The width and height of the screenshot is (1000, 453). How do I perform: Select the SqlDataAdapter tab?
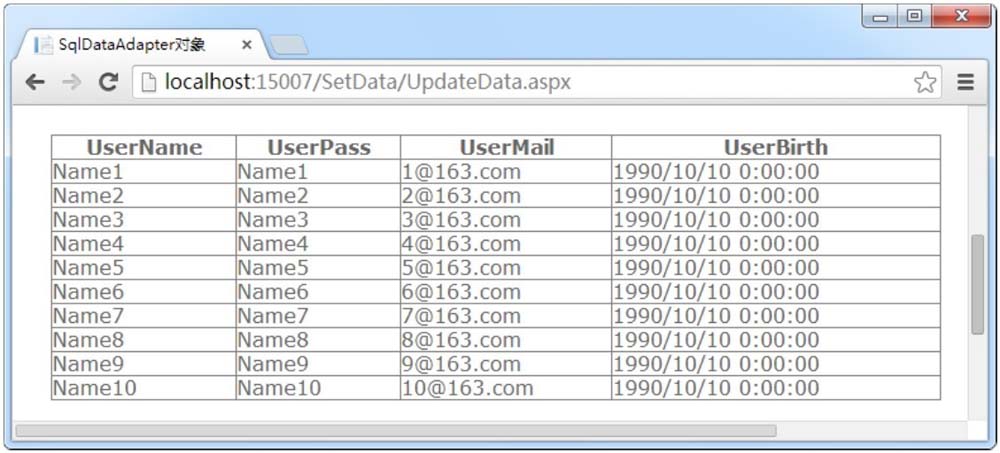132,45
